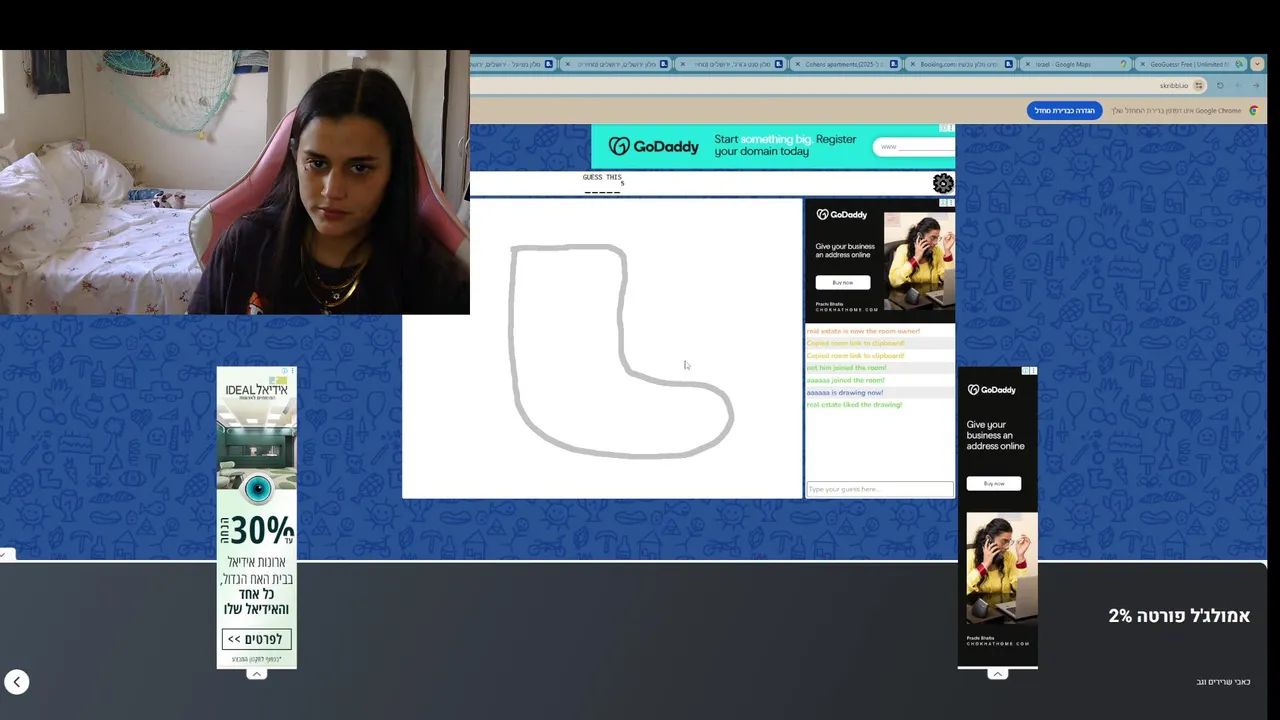
Task: Open skribbl settings gear icon
Action: (x=943, y=183)
